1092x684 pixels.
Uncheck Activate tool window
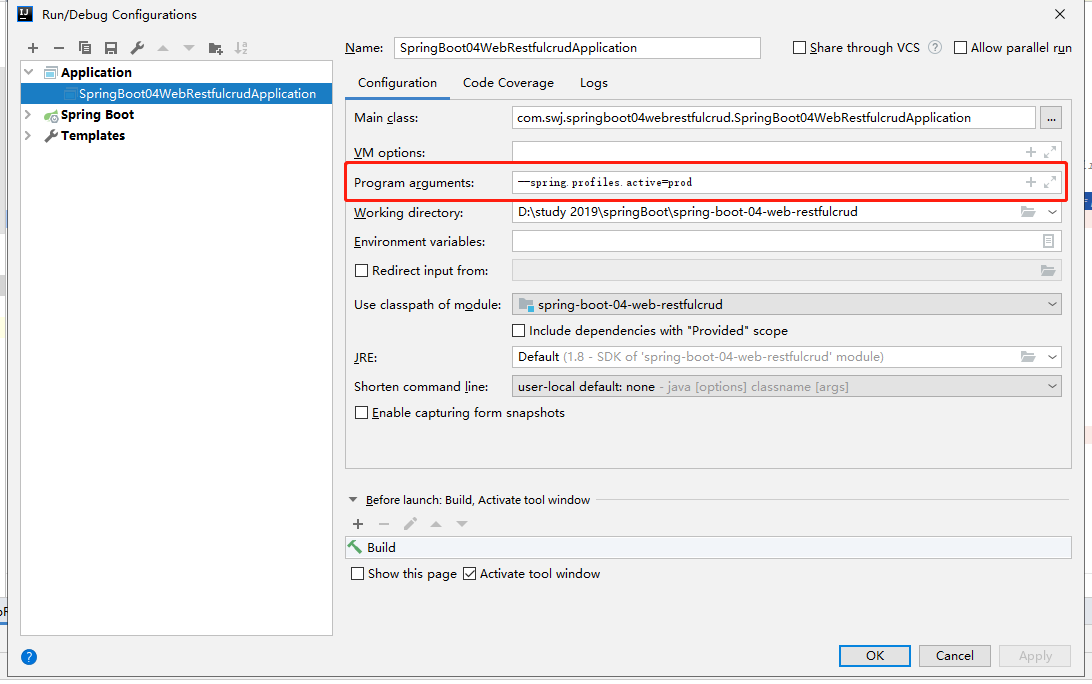tap(469, 573)
